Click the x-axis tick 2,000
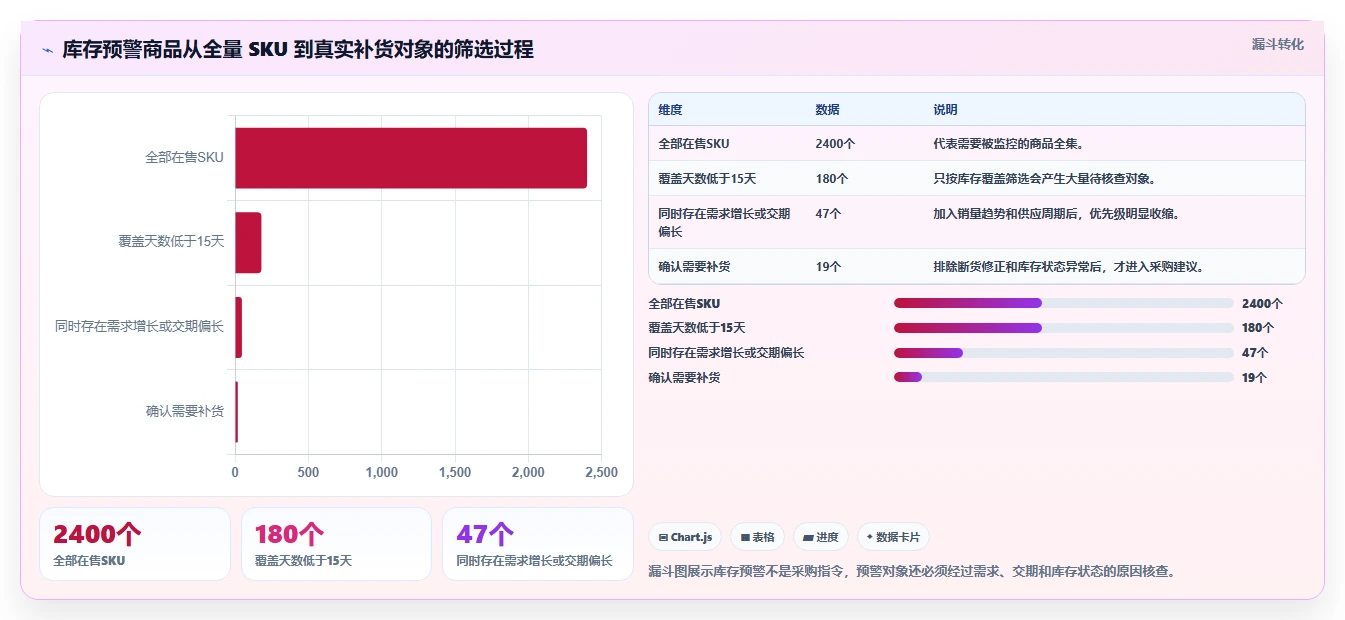The width and height of the screenshot is (1345, 620). 528,472
